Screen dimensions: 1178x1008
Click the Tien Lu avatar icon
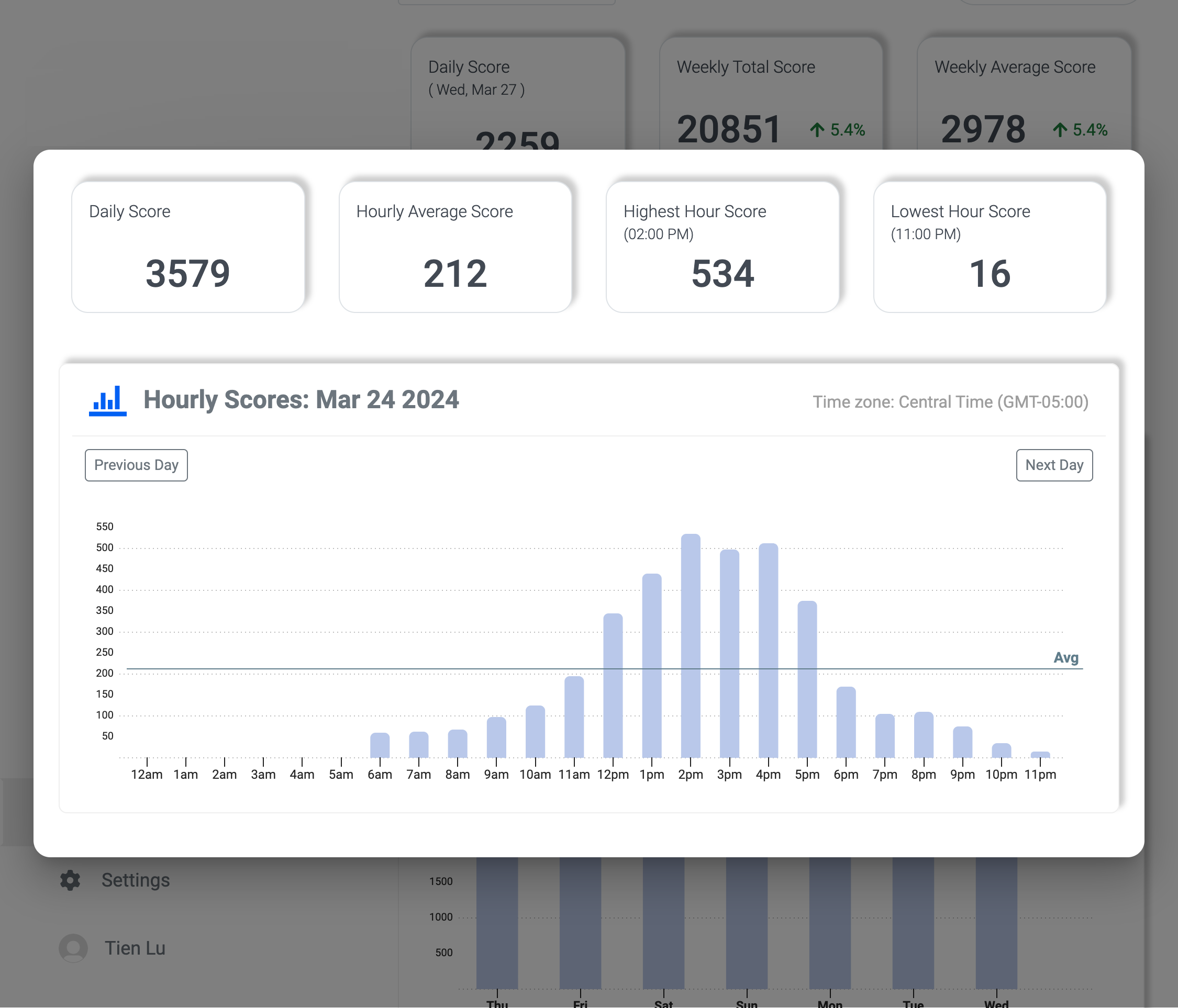[x=73, y=948]
